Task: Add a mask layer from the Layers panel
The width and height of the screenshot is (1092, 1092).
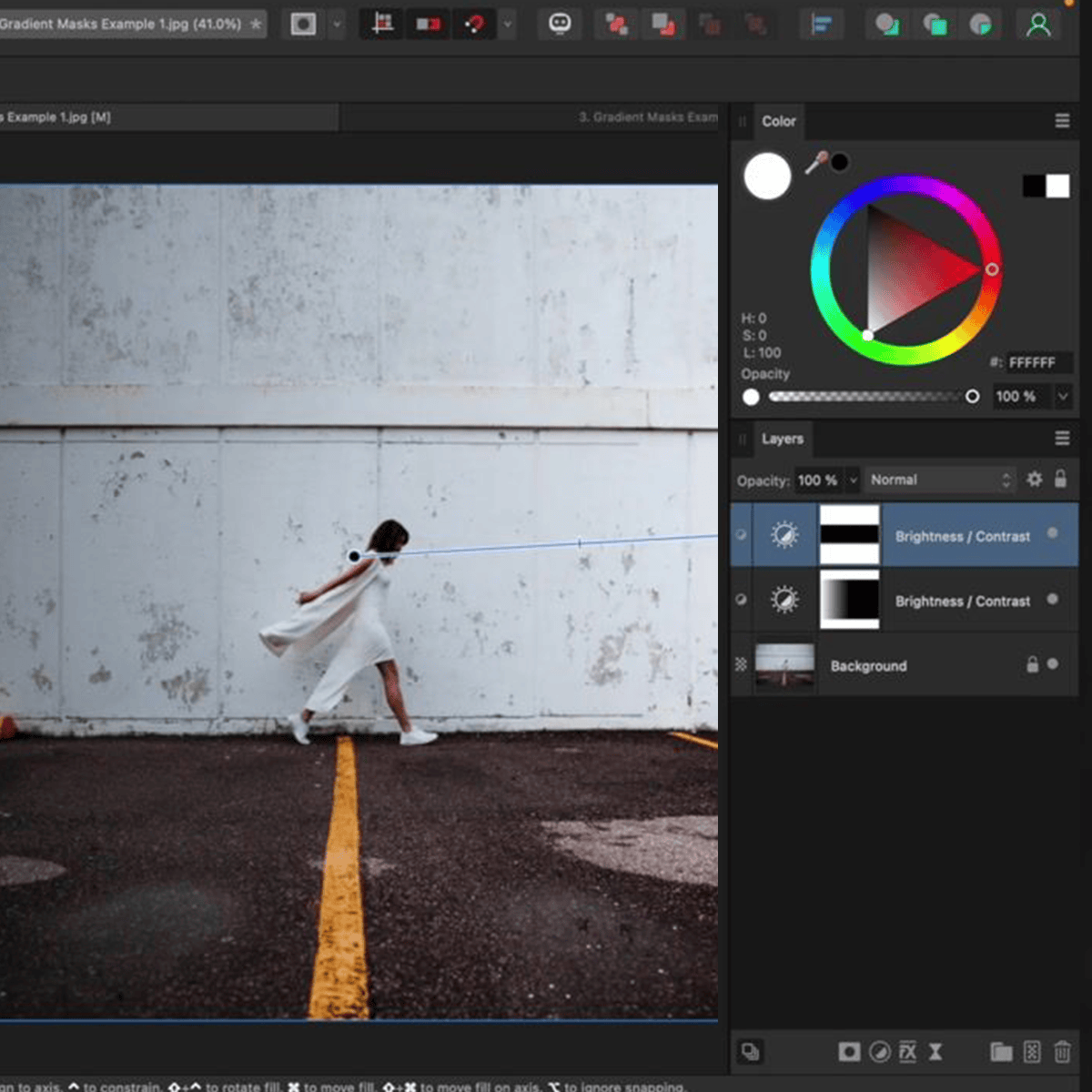Action: coord(849,1051)
